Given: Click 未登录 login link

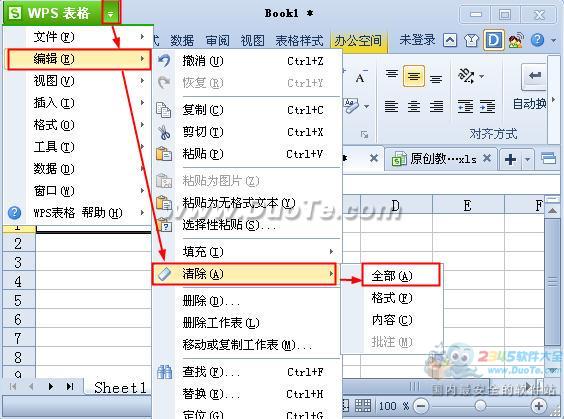Looking at the screenshot, I should coord(417,40).
